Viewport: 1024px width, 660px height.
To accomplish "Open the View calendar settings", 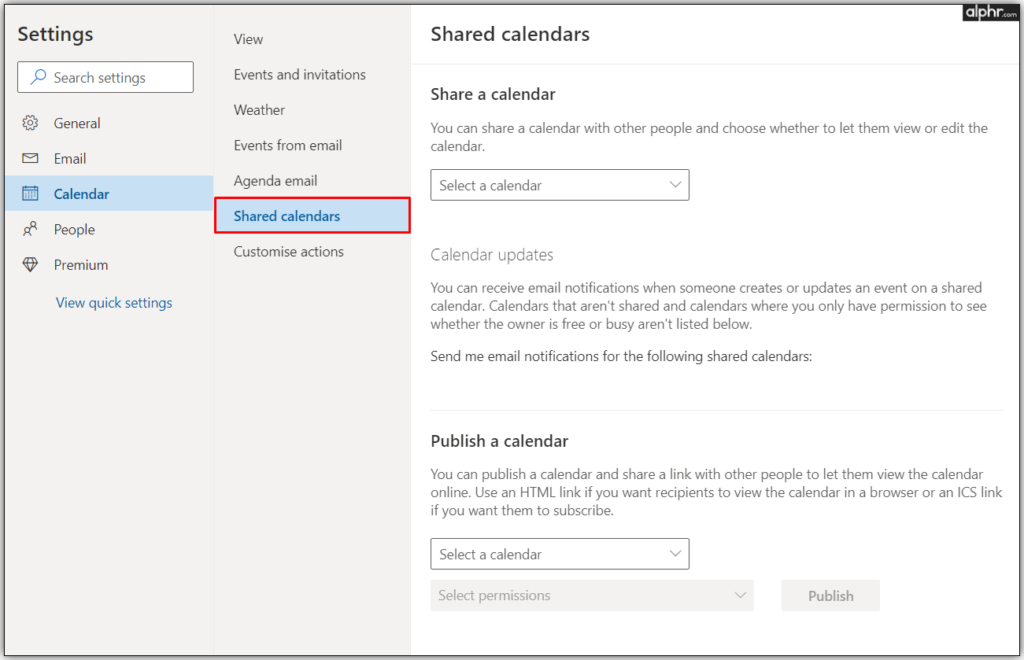I will pos(248,39).
